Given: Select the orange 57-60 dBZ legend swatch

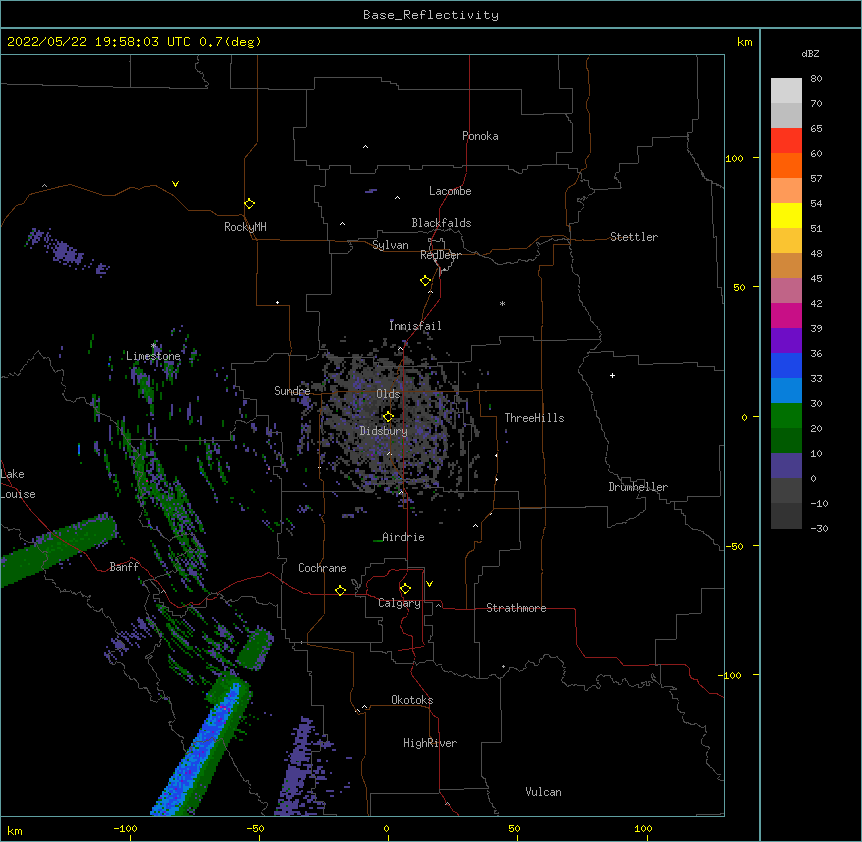Looking at the screenshot, I should [x=786, y=165].
